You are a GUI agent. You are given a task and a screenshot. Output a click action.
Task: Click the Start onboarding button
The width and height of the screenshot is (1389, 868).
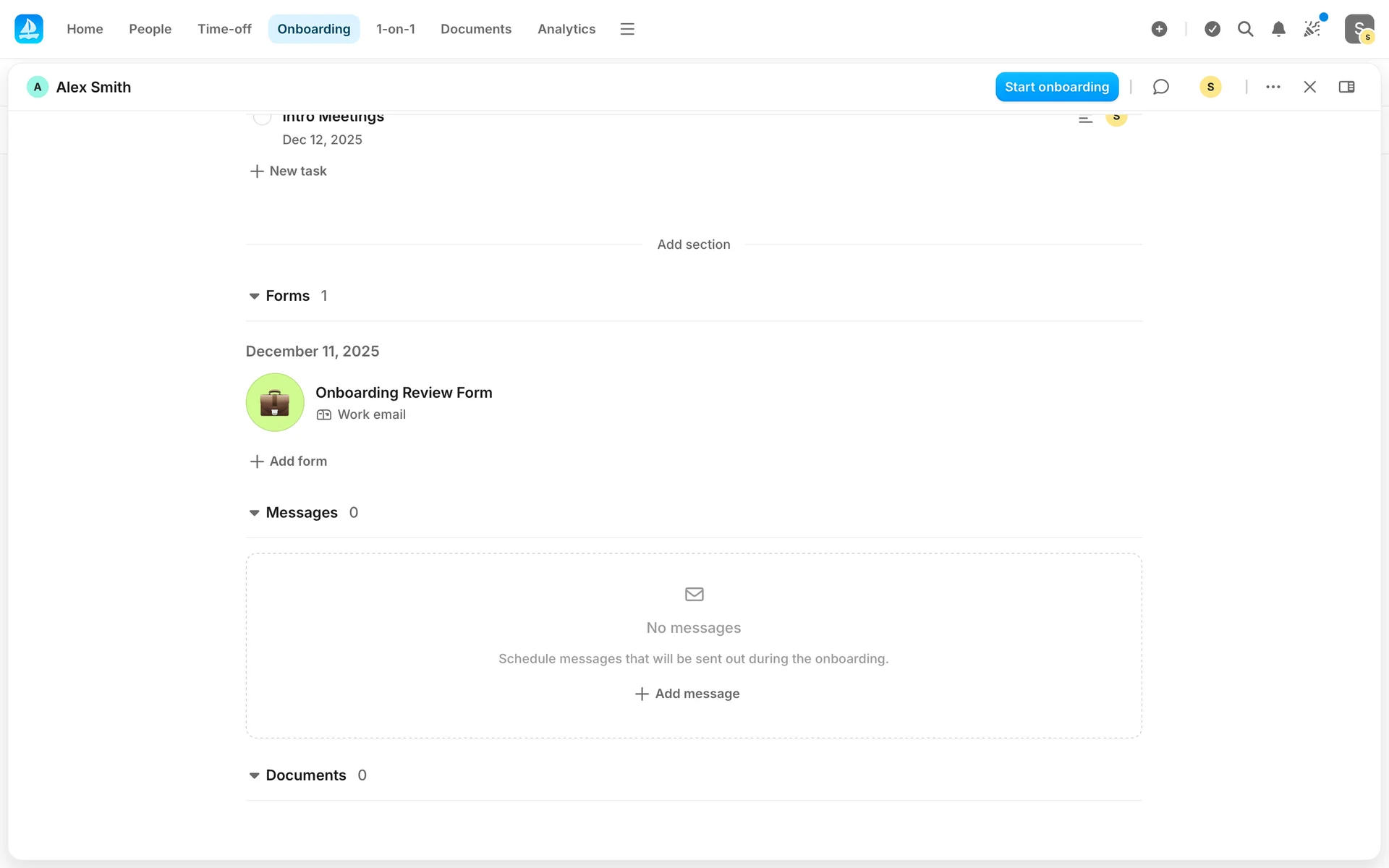[1056, 87]
